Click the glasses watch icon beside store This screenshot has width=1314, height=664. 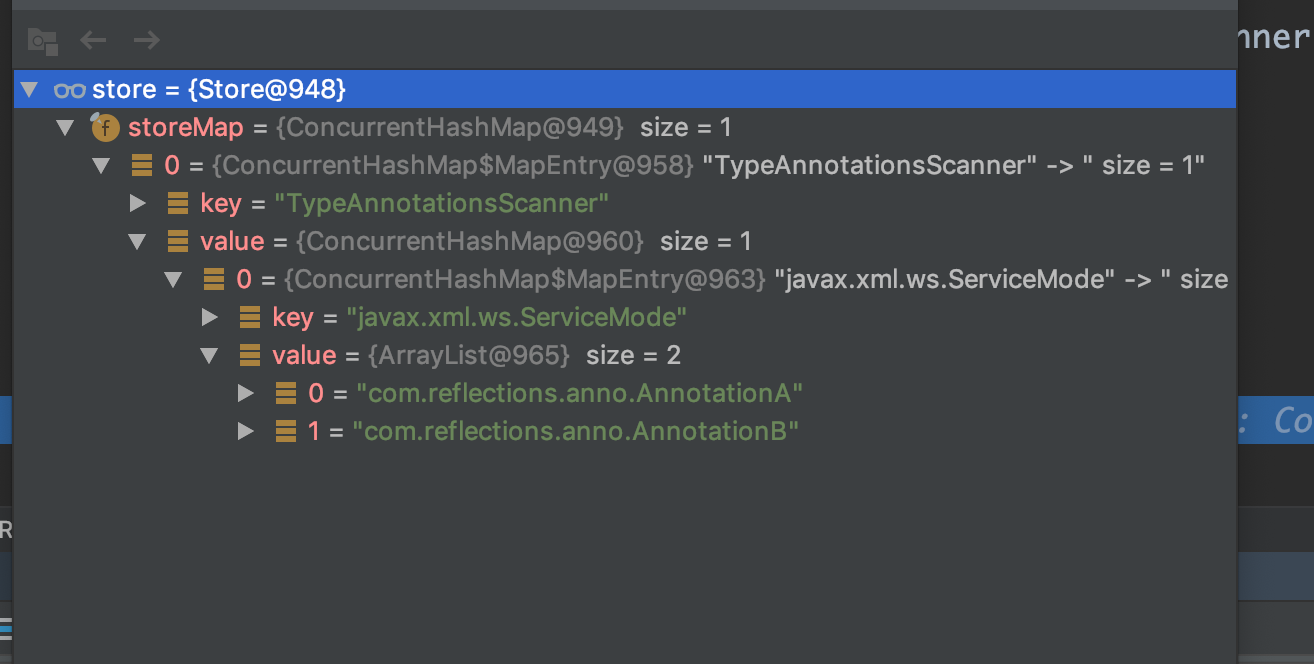[x=69, y=90]
